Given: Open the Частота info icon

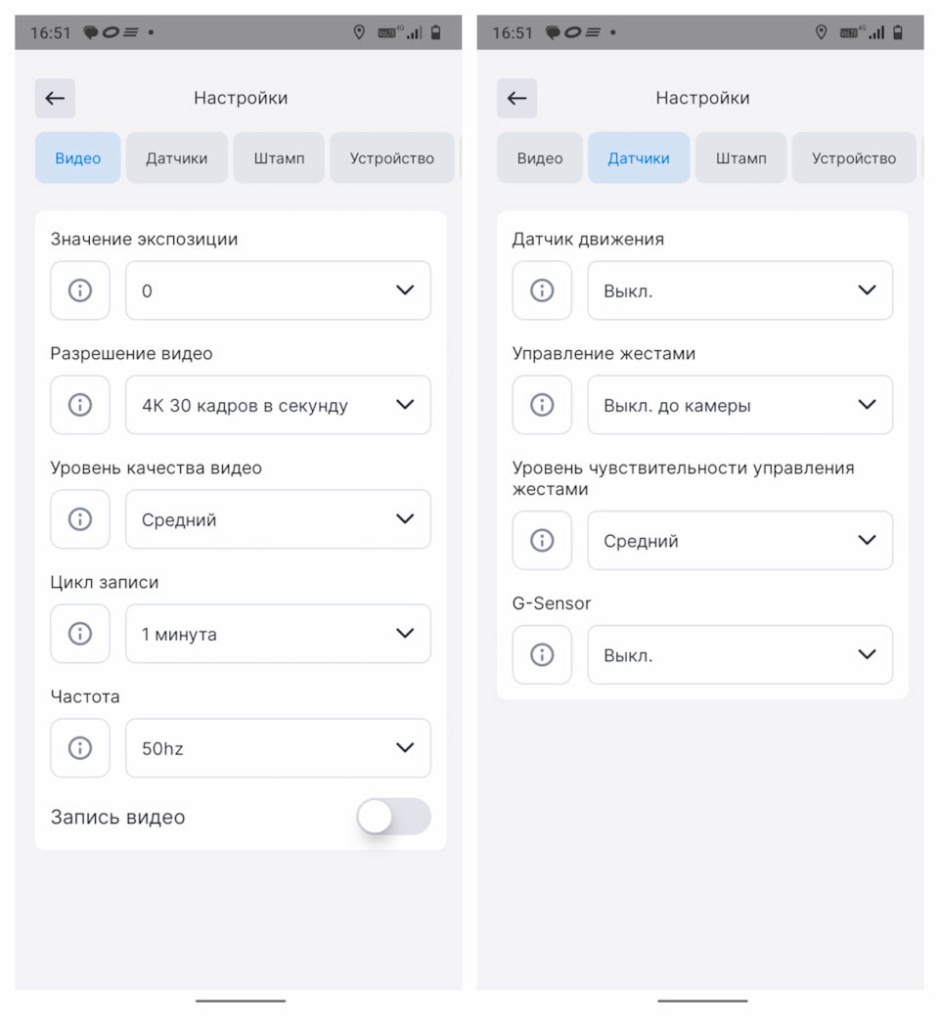Looking at the screenshot, I should click(80, 748).
